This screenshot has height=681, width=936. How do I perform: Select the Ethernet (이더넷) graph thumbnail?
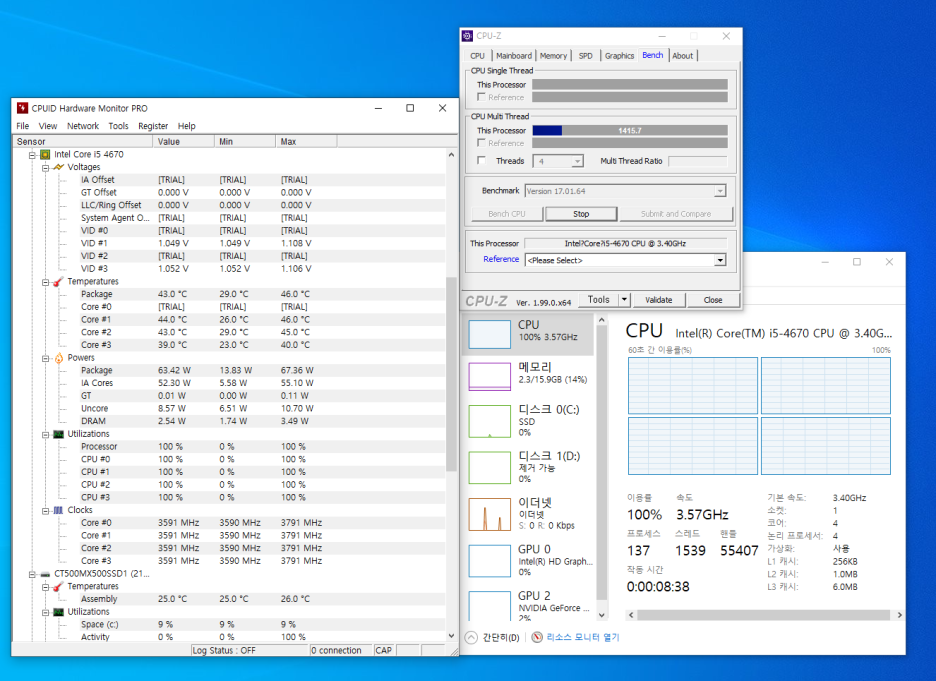coord(489,514)
